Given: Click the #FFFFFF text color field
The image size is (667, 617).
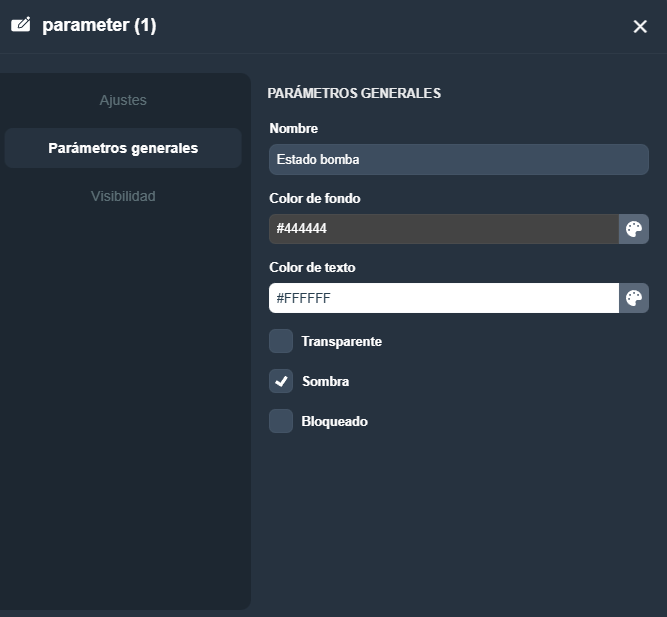Looking at the screenshot, I should coord(443,298).
